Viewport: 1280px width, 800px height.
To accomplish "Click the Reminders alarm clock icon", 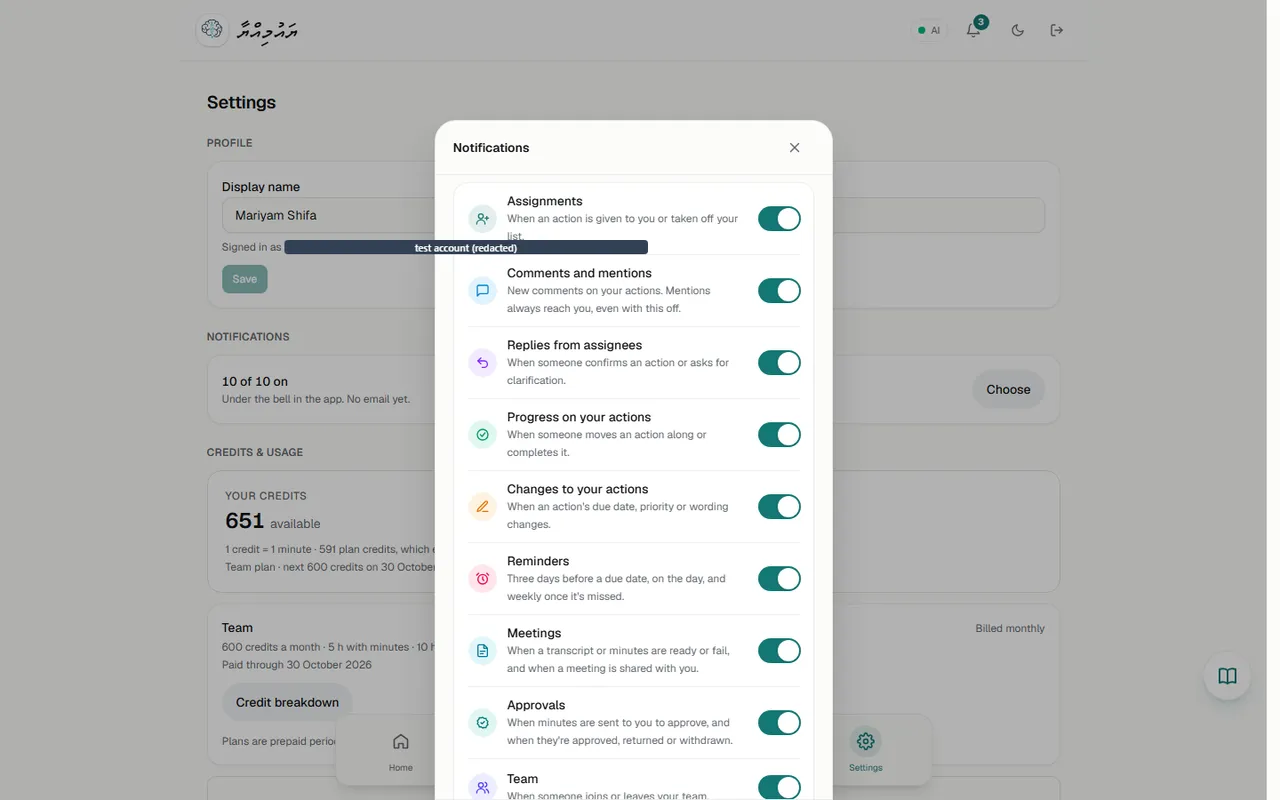I will tap(483, 579).
